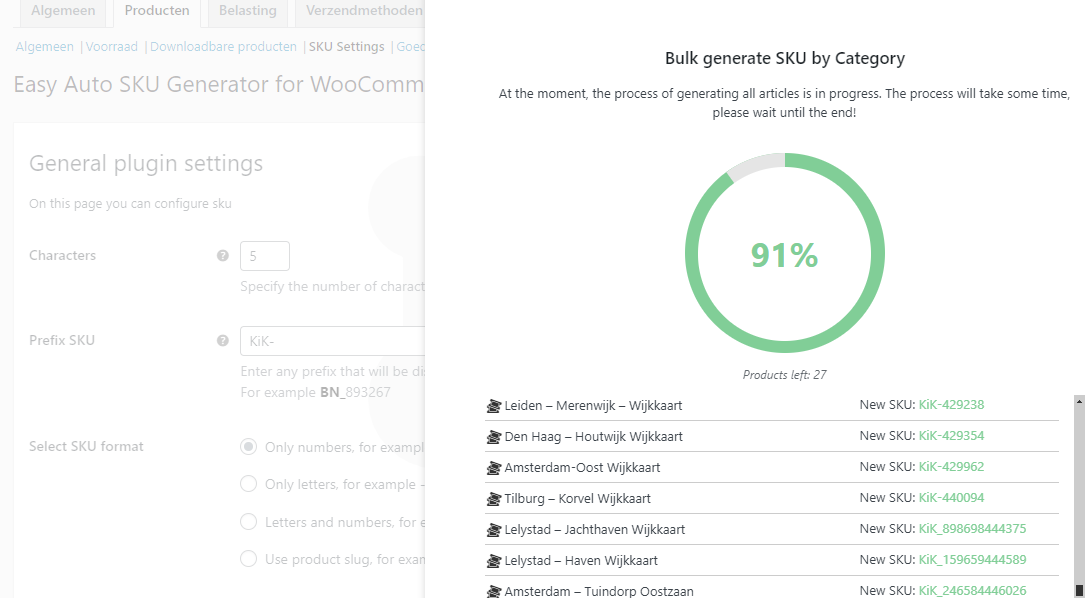Click the Characters number input field
1090x598 pixels.
[x=265, y=256]
